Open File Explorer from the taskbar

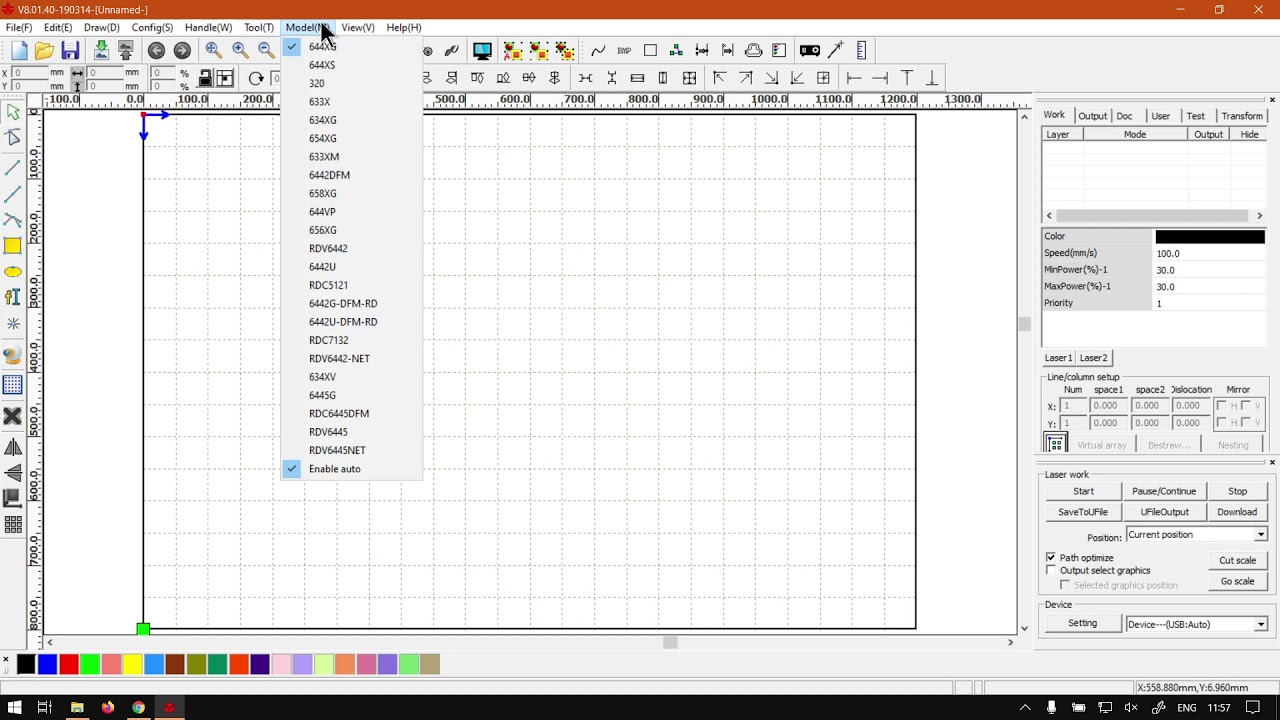(76, 708)
